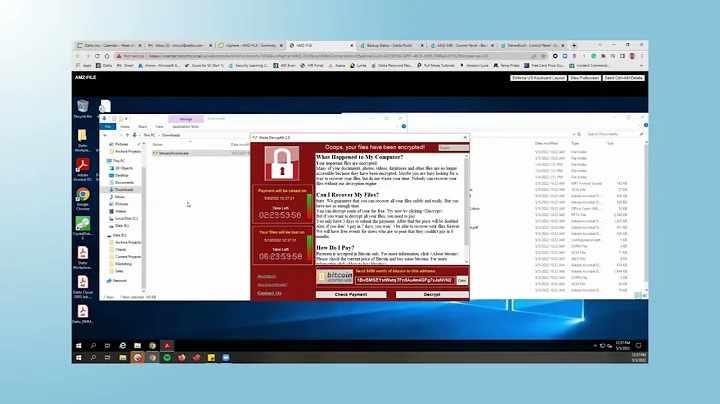
Task: Open Chrome in remote taskbar
Action: [x=152, y=345]
